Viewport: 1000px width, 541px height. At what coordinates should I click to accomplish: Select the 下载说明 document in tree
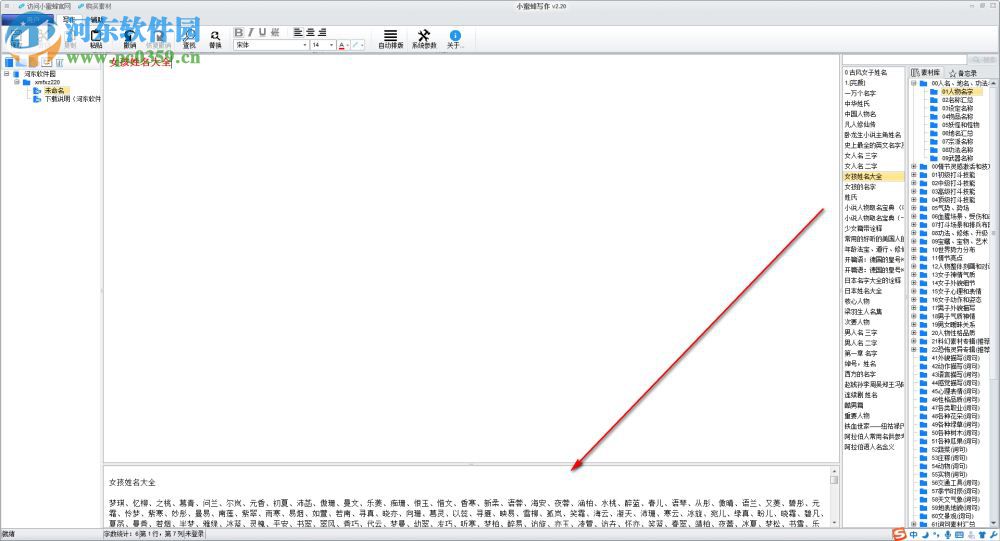[72, 99]
